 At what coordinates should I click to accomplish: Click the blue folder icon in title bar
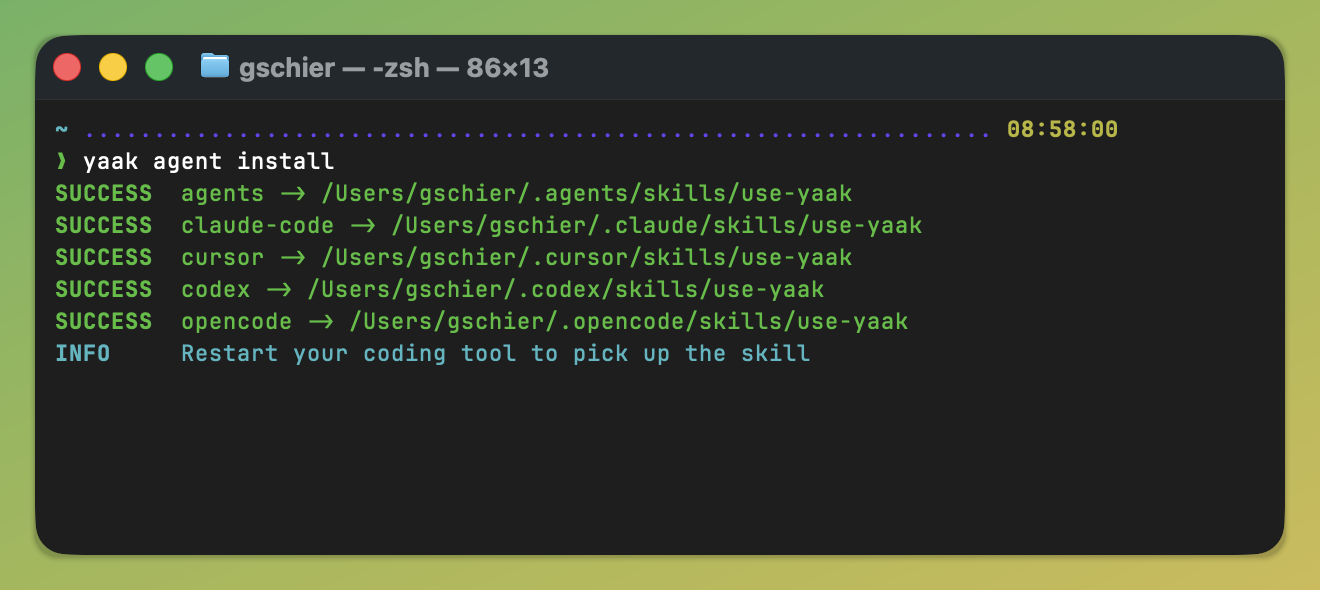coord(215,66)
